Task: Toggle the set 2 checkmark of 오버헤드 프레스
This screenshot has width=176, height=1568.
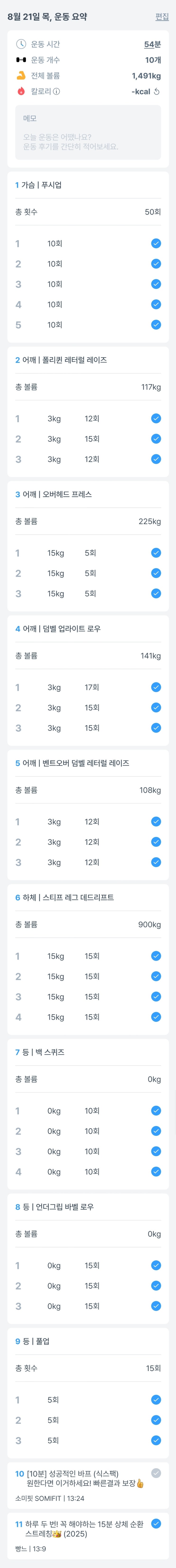Action: (x=156, y=573)
